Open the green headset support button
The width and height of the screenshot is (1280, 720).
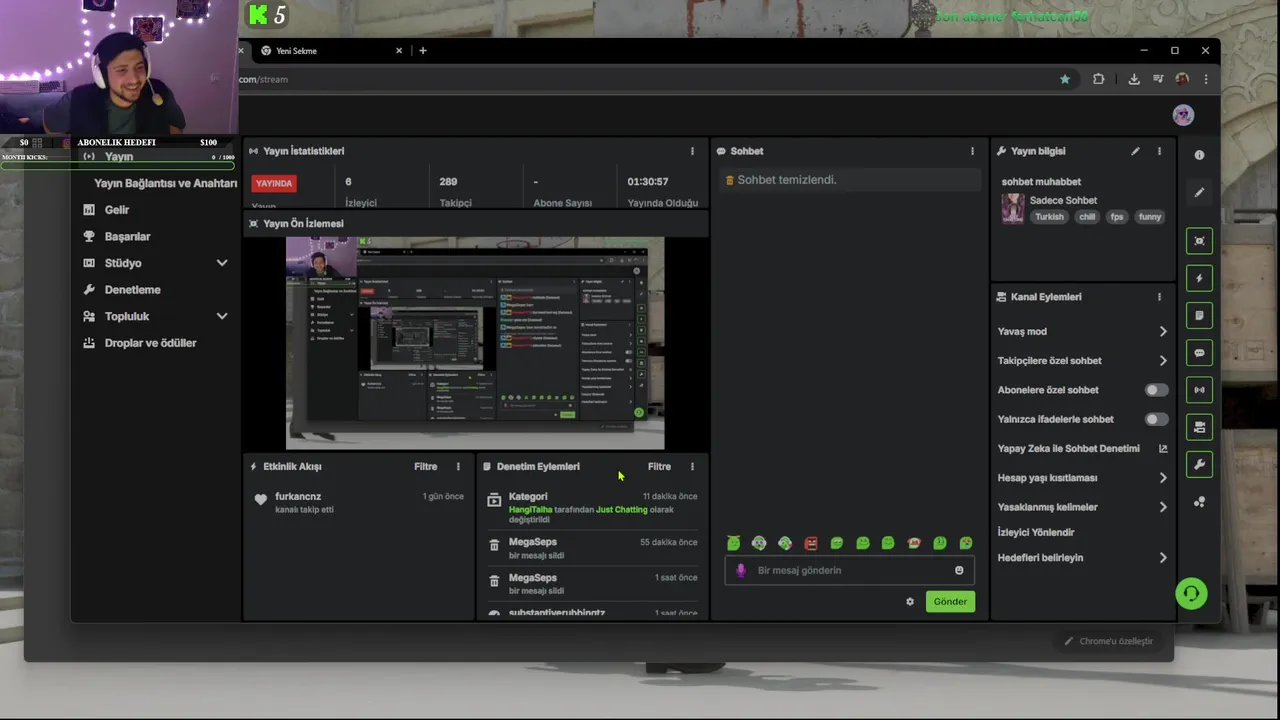click(x=1191, y=593)
